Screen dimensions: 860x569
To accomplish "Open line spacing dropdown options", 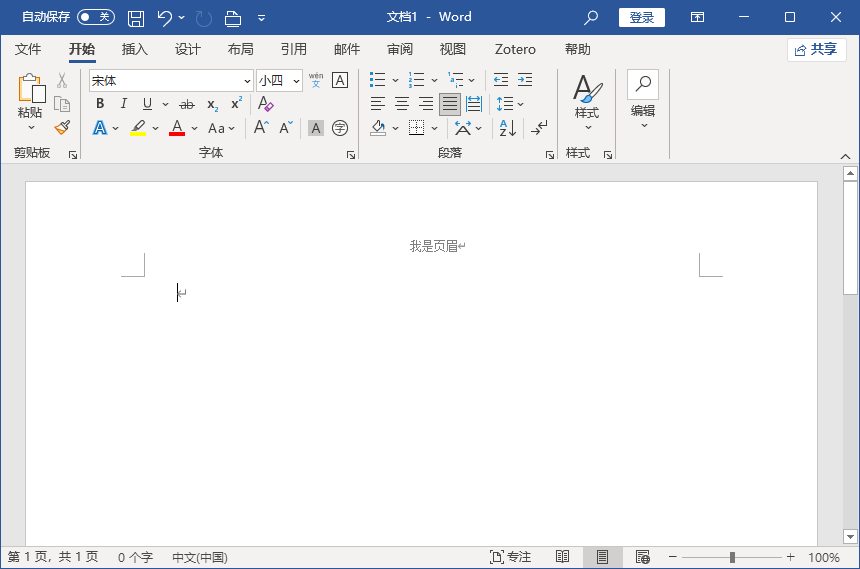I will [x=520, y=104].
